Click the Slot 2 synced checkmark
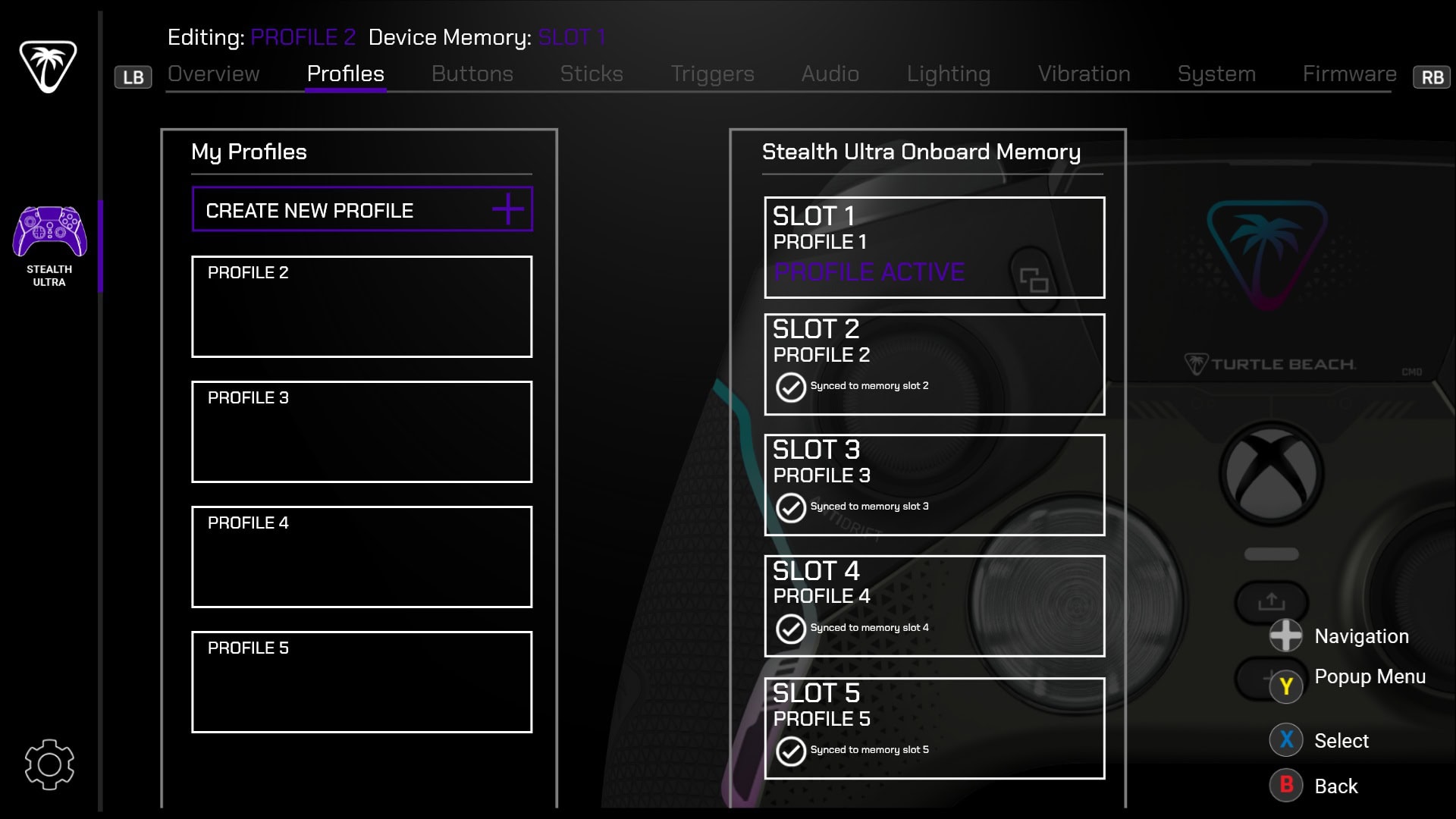Image resolution: width=1456 pixels, height=819 pixels. (x=790, y=387)
